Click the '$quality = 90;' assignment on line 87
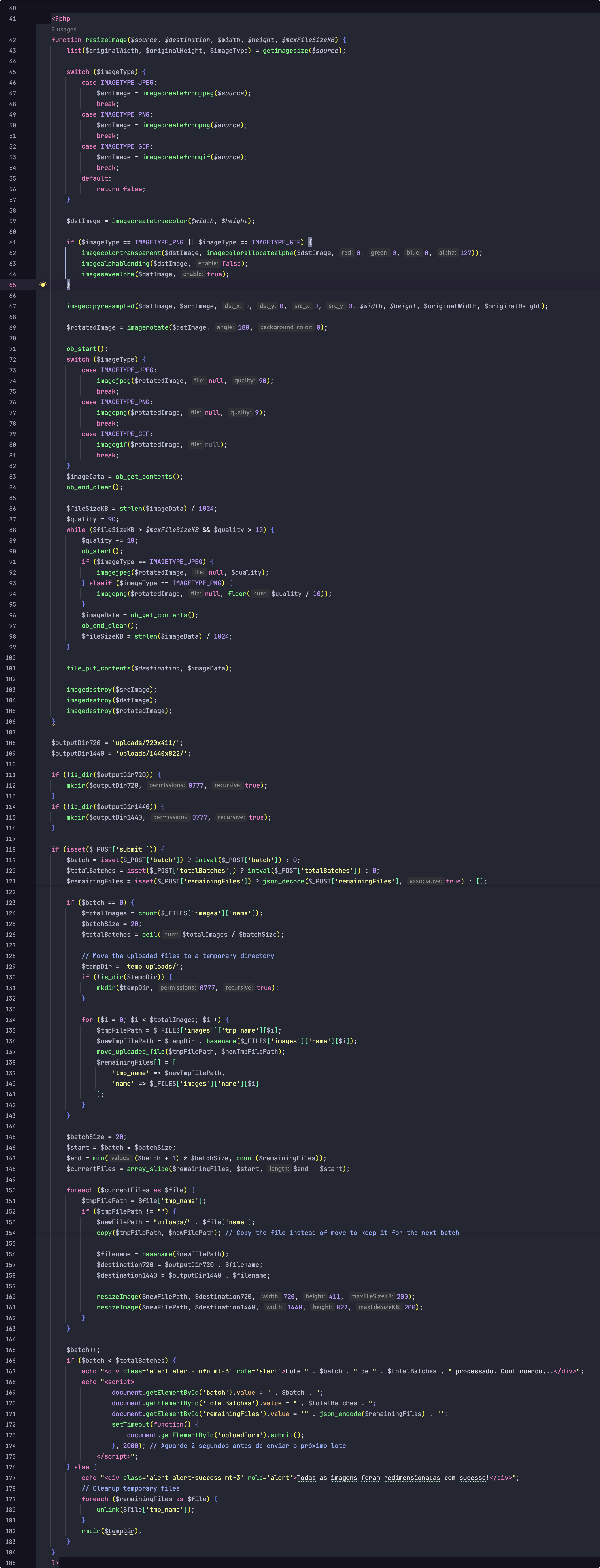 (92, 519)
